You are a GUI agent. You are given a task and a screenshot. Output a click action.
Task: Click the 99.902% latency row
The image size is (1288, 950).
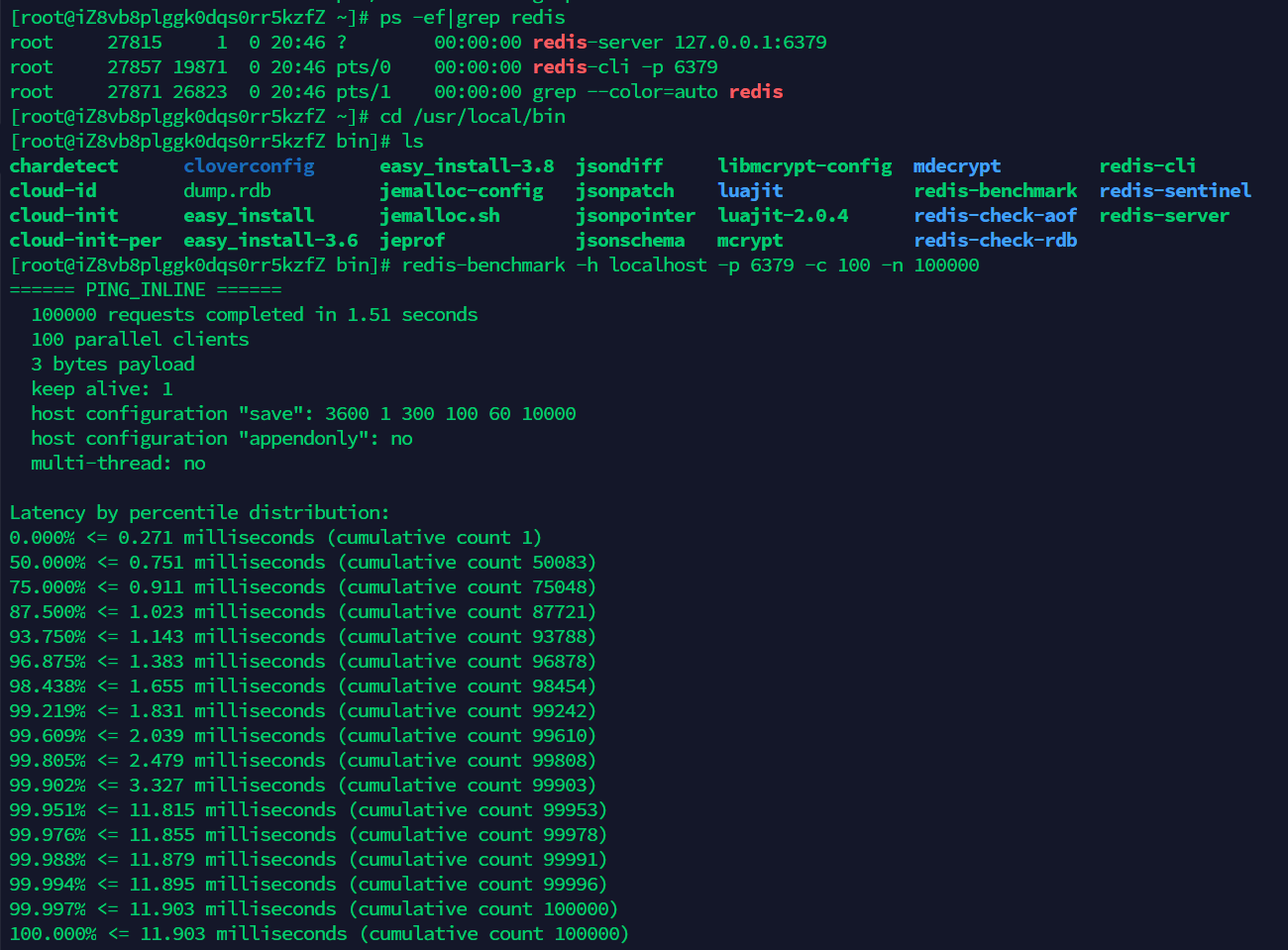click(x=303, y=786)
